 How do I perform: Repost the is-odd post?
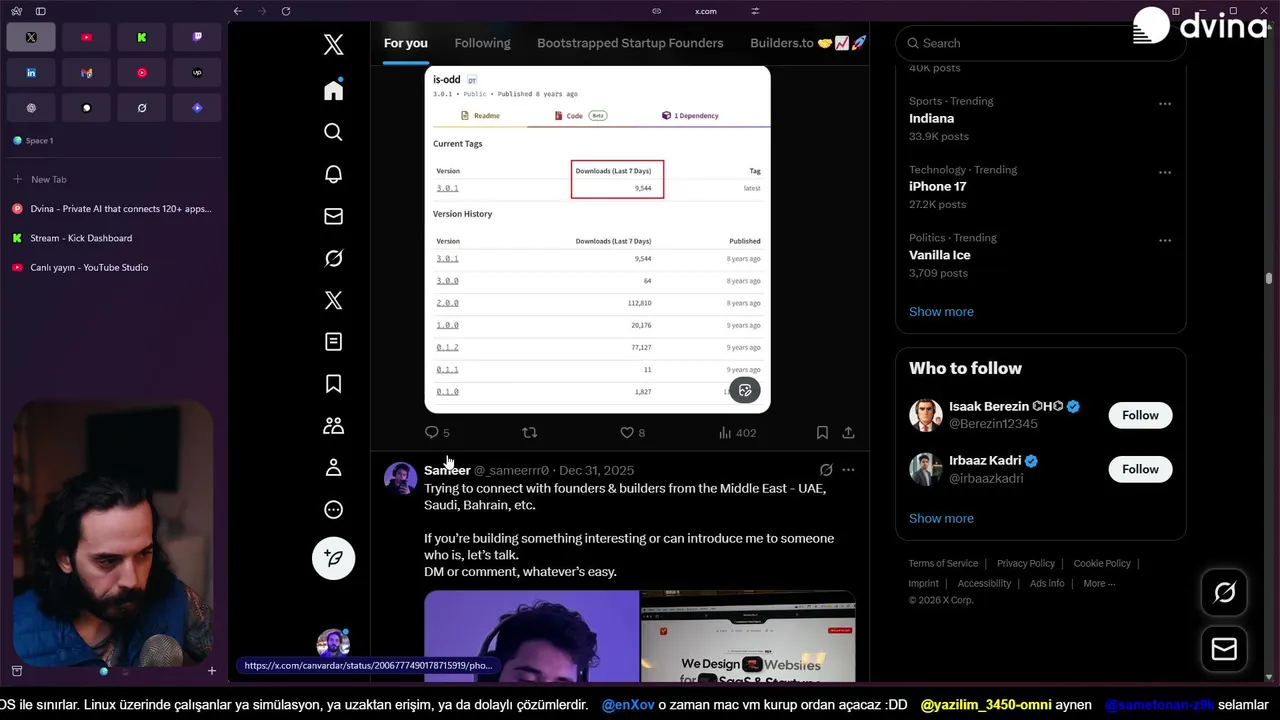530,432
